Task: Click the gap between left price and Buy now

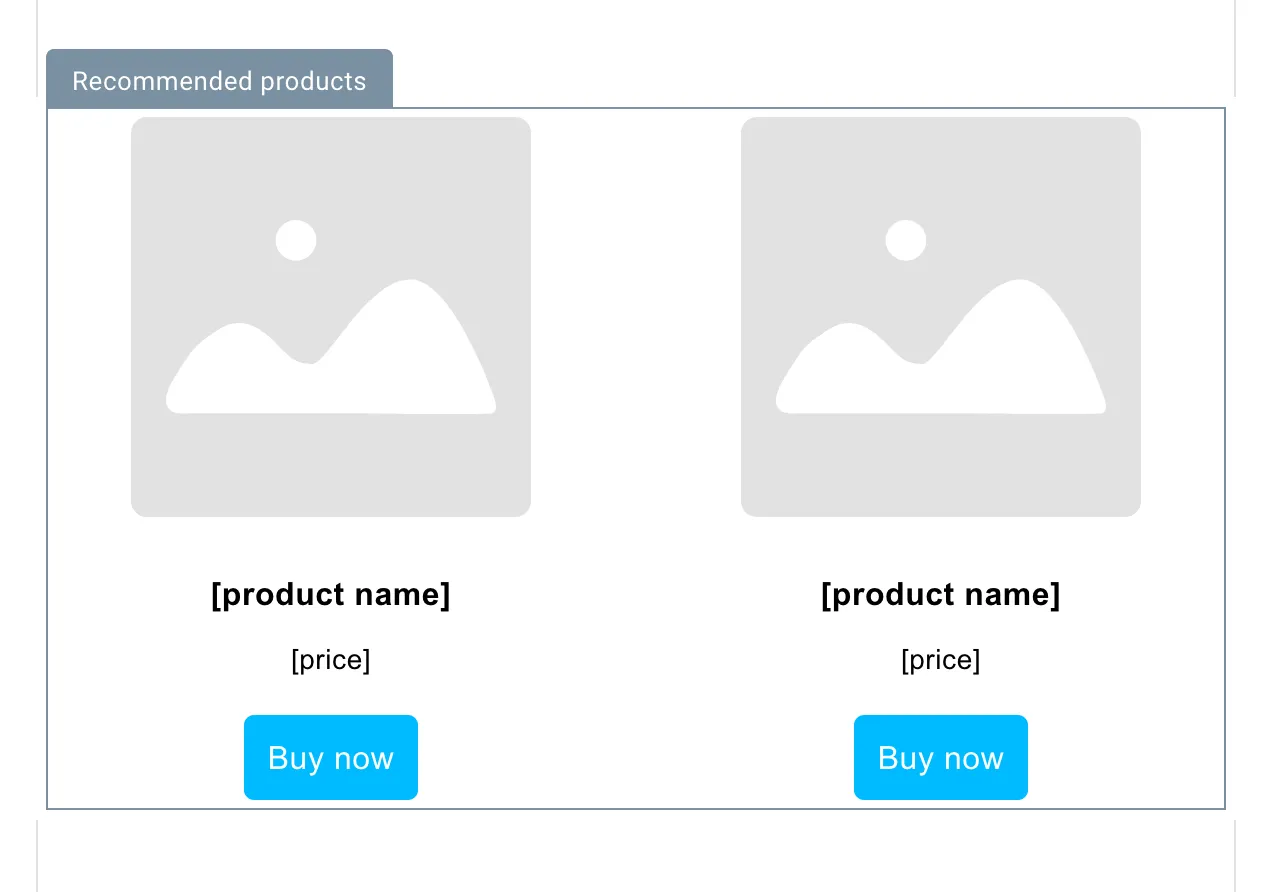Action: 331,696
